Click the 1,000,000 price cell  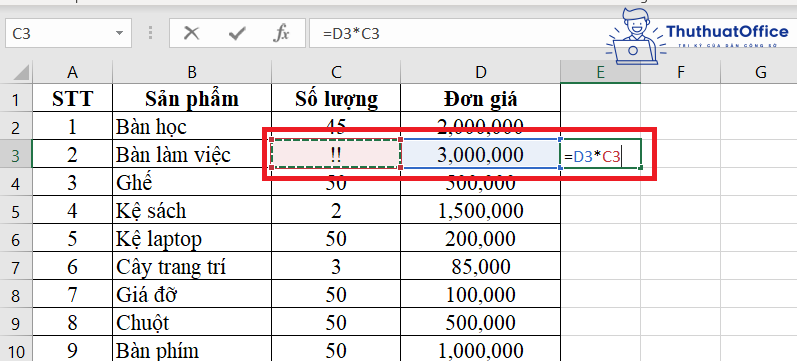[x=480, y=349]
